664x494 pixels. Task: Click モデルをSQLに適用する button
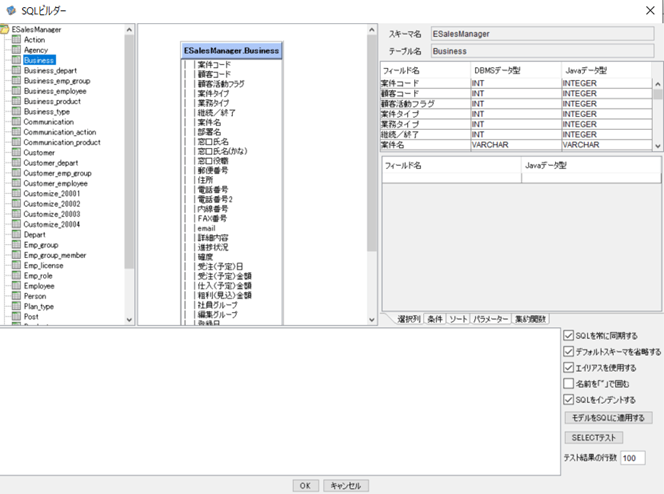click(x=608, y=418)
